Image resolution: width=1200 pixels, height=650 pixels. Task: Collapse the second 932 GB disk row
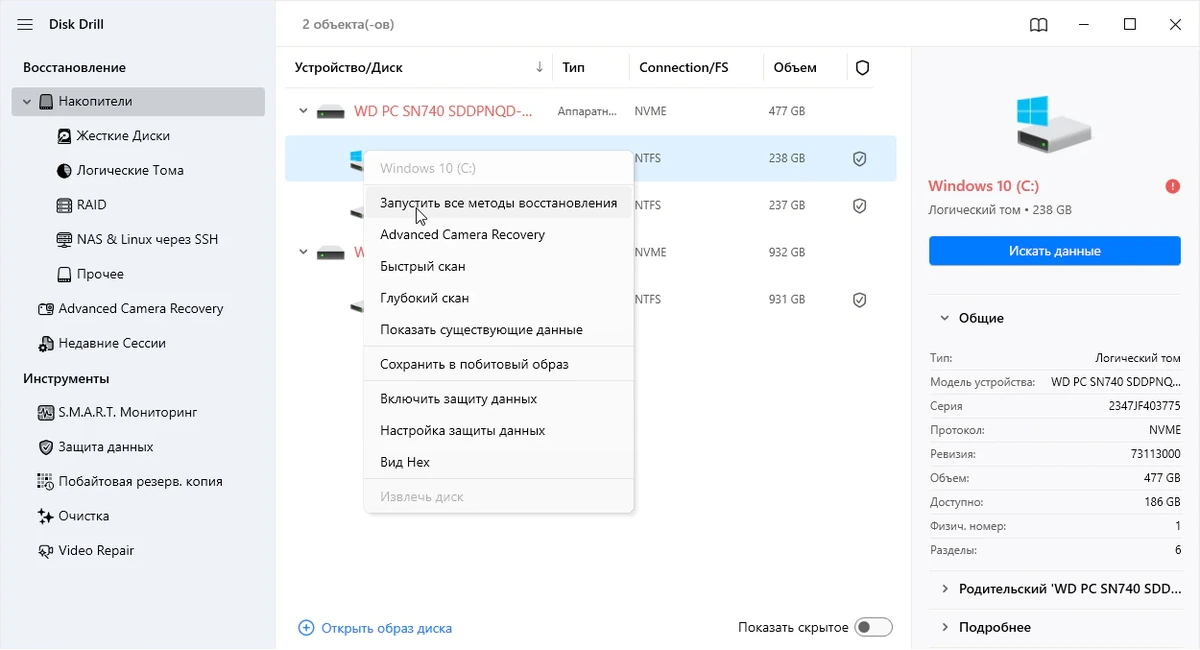[x=303, y=252]
